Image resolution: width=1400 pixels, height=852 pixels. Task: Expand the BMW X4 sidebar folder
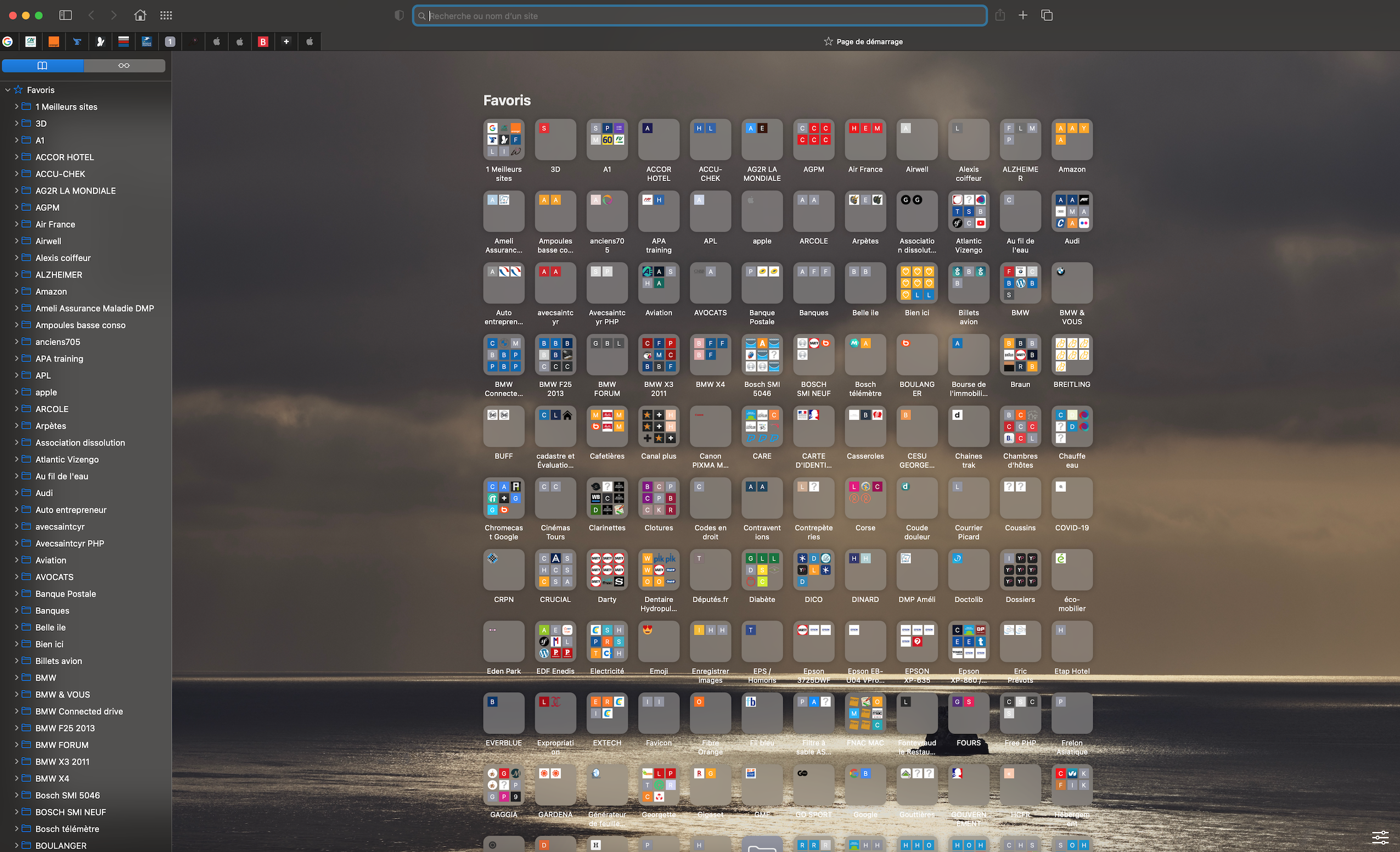tap(16, 778)
